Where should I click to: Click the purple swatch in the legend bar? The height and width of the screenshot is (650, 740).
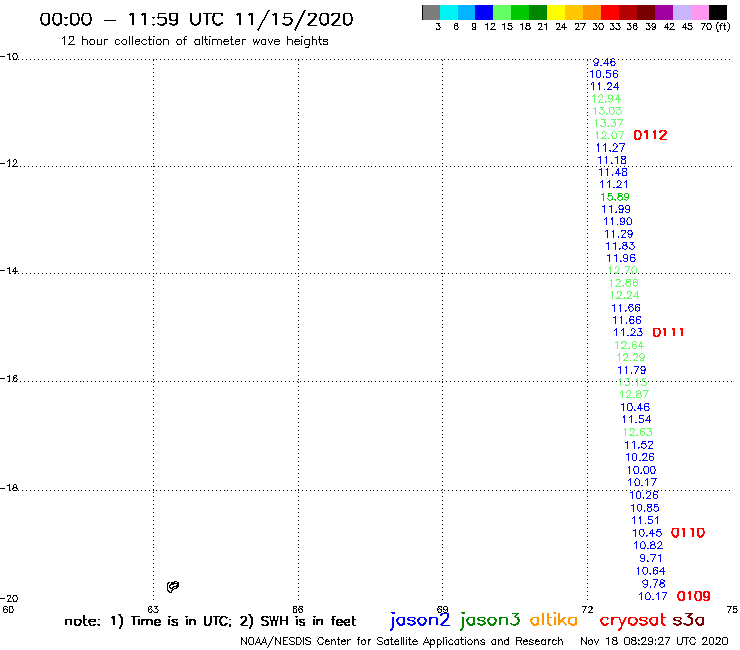[664, 12]
